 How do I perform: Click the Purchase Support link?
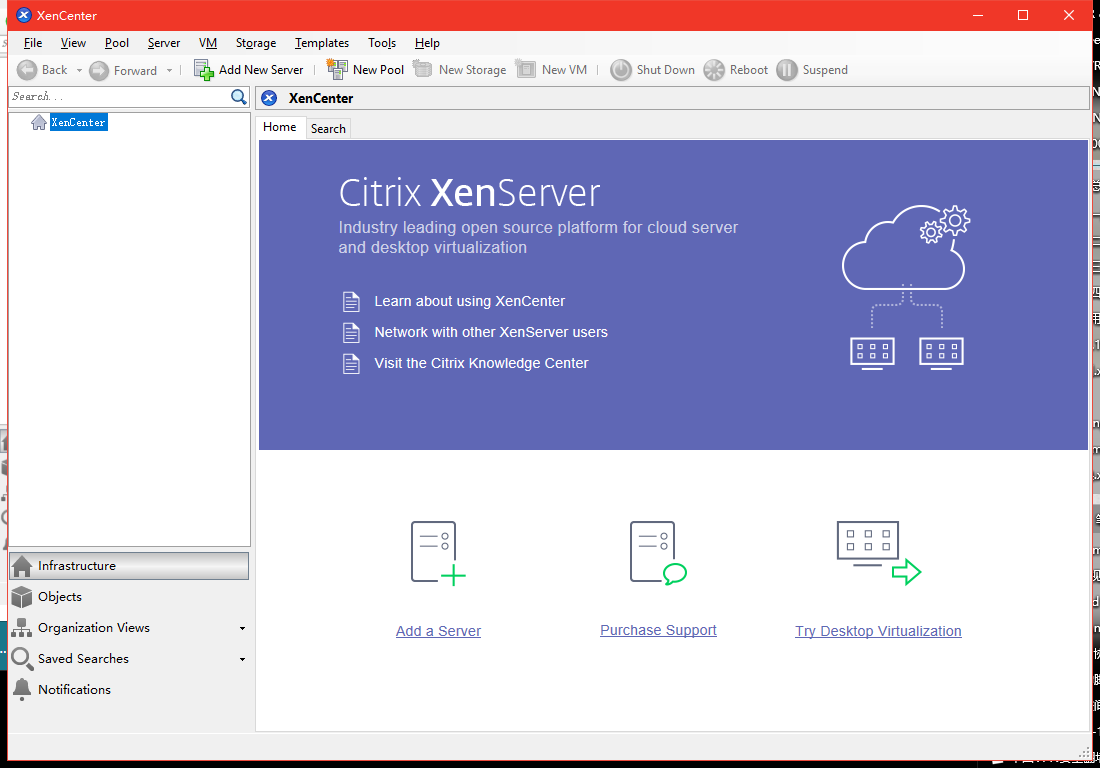(658, 631)
